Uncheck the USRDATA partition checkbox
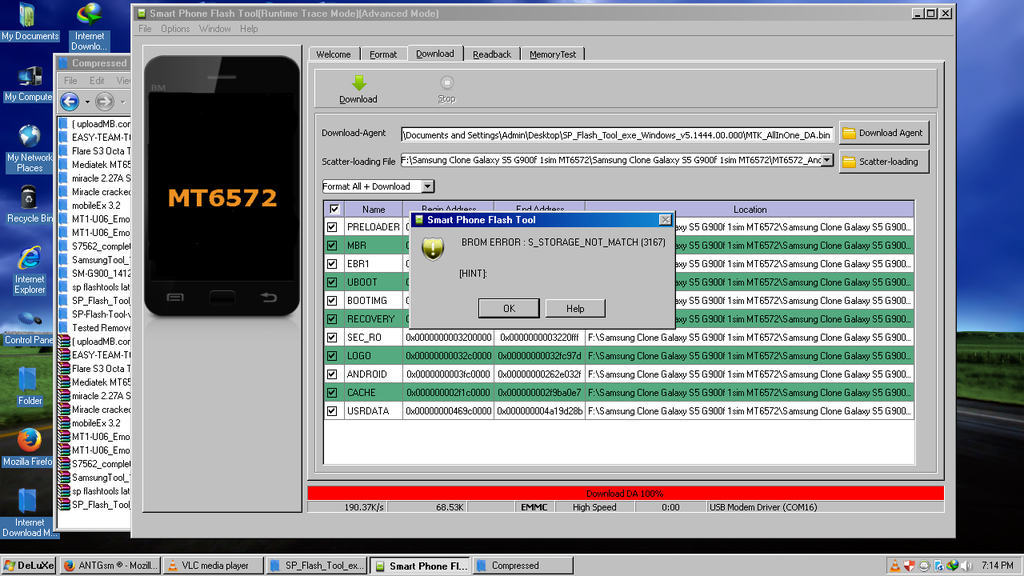 (x=333, y=411)
